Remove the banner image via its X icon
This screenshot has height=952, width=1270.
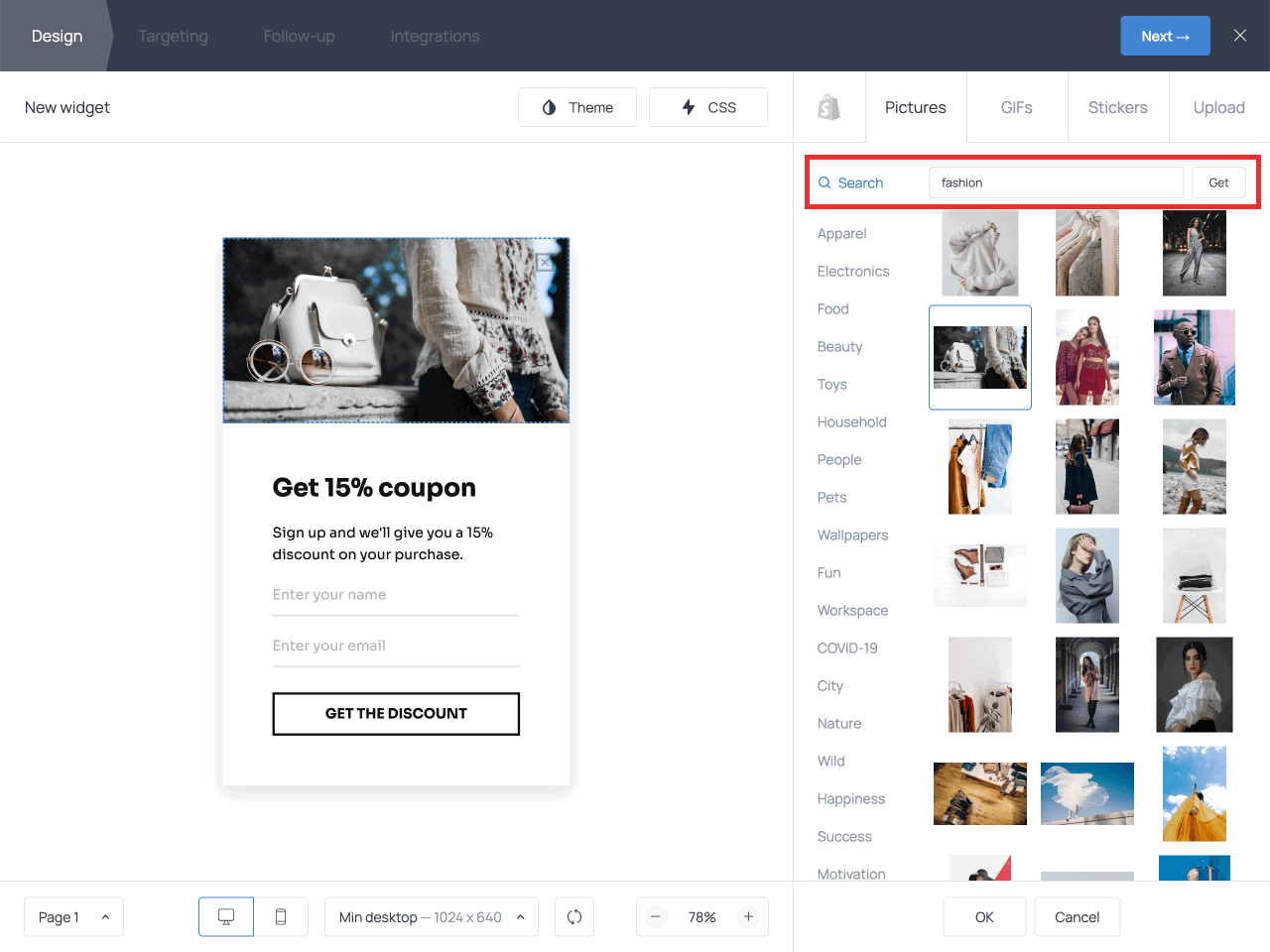[x=546, y=262]
